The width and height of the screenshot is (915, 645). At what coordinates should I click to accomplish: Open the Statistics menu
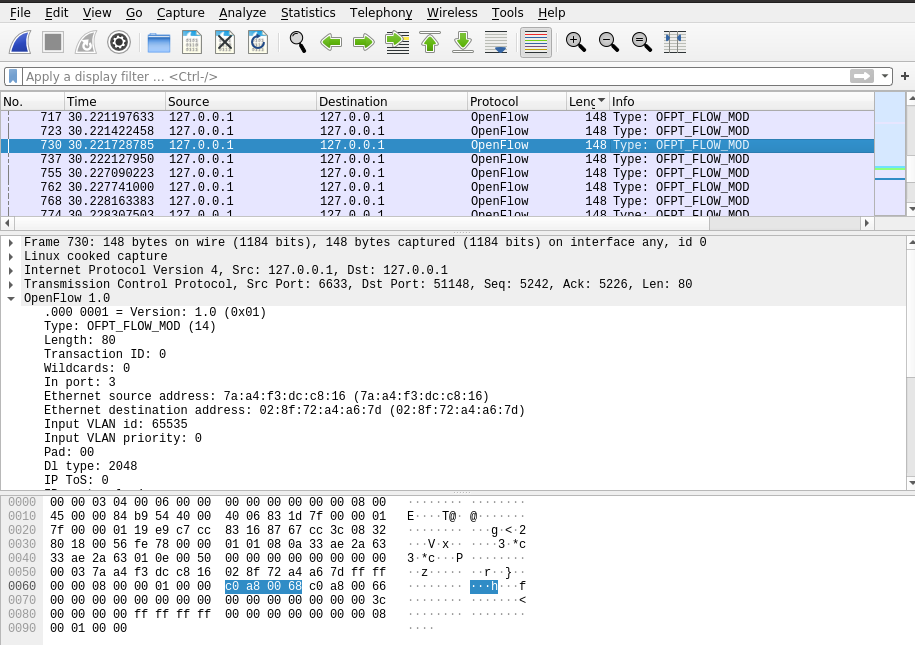coord(308,12)
